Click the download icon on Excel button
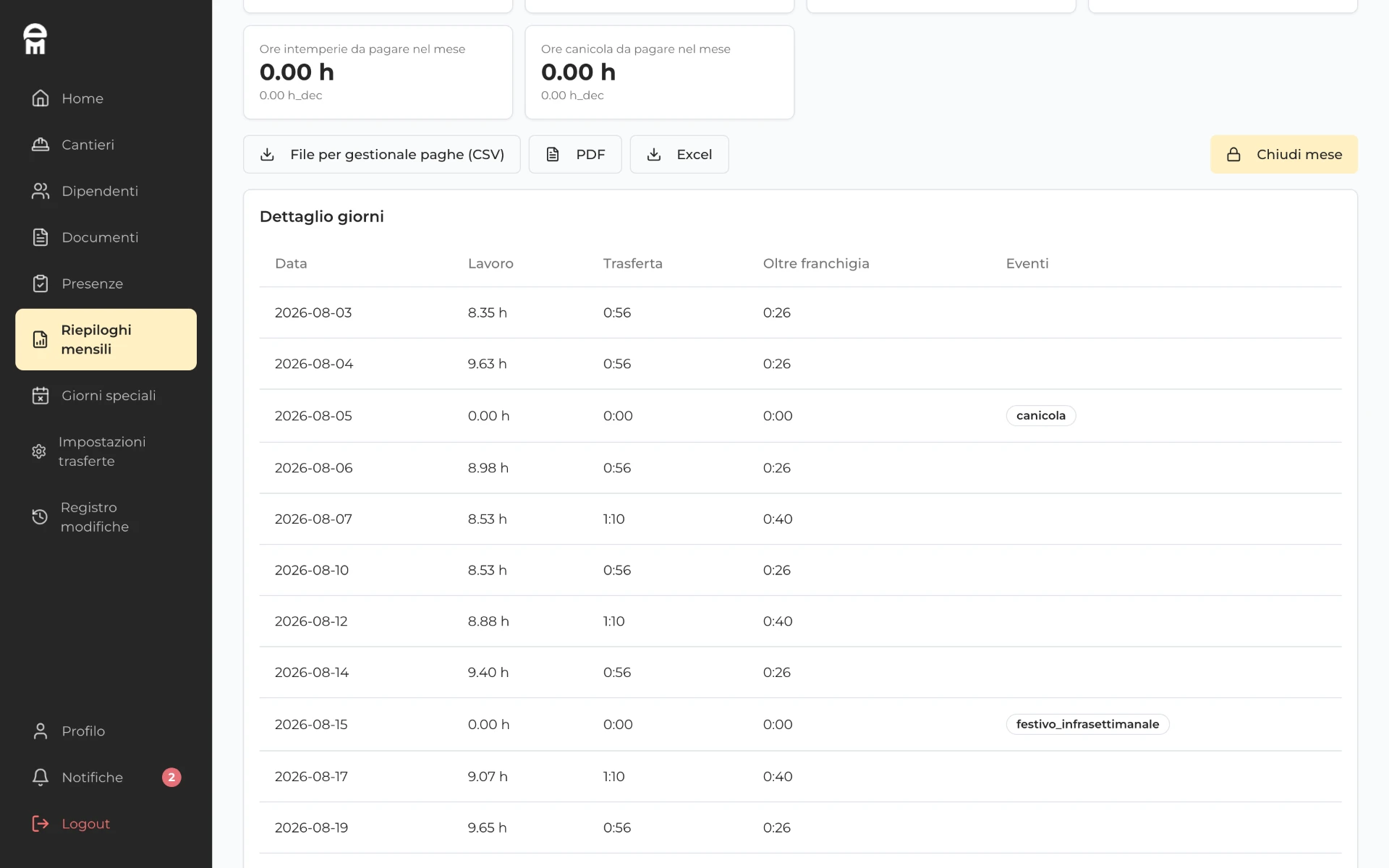This screenshot has height=868, width=1389. click(654, 154)
